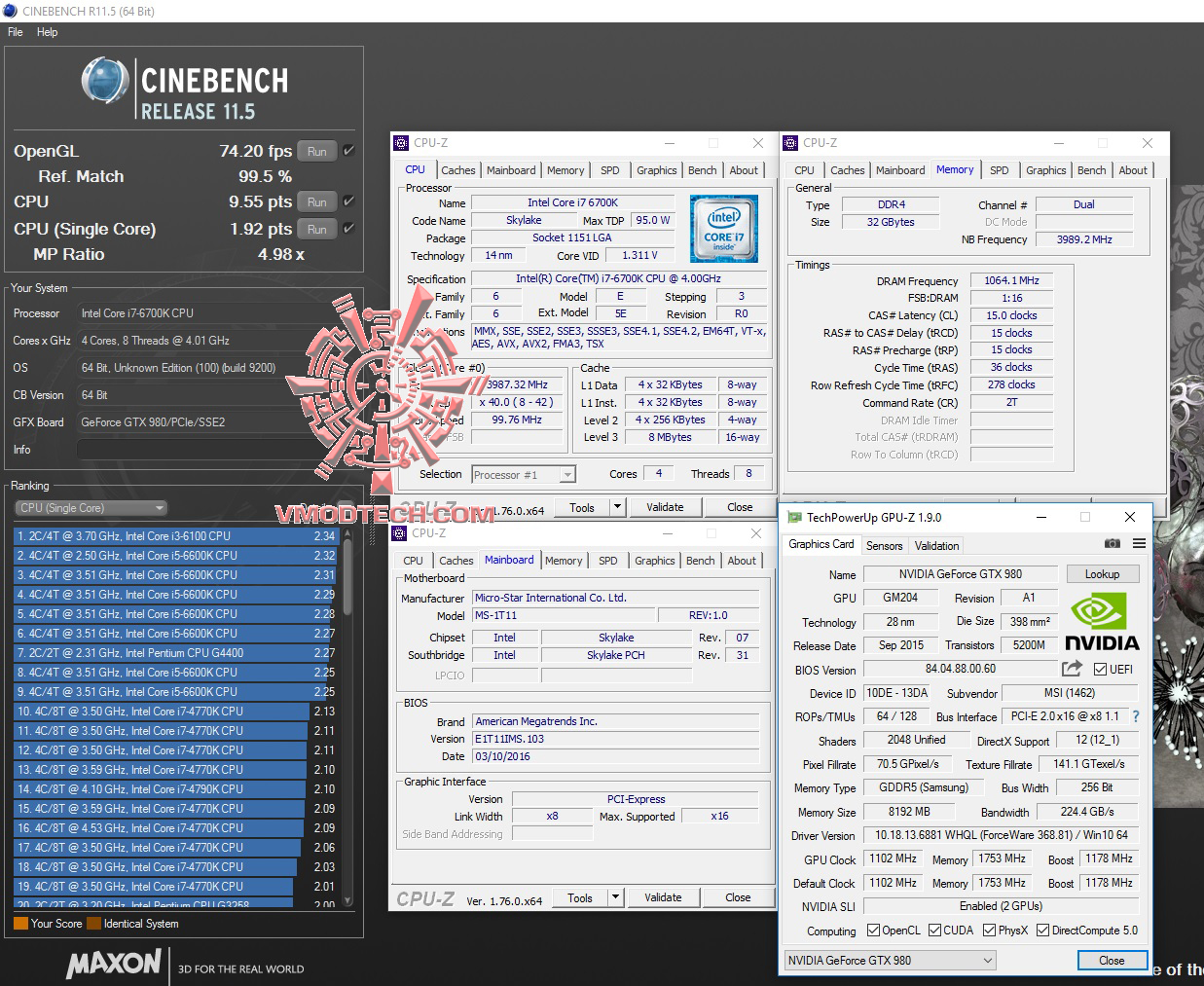
Task: Open the File menu in Cinebench
Action: click(x=15, y=32)
